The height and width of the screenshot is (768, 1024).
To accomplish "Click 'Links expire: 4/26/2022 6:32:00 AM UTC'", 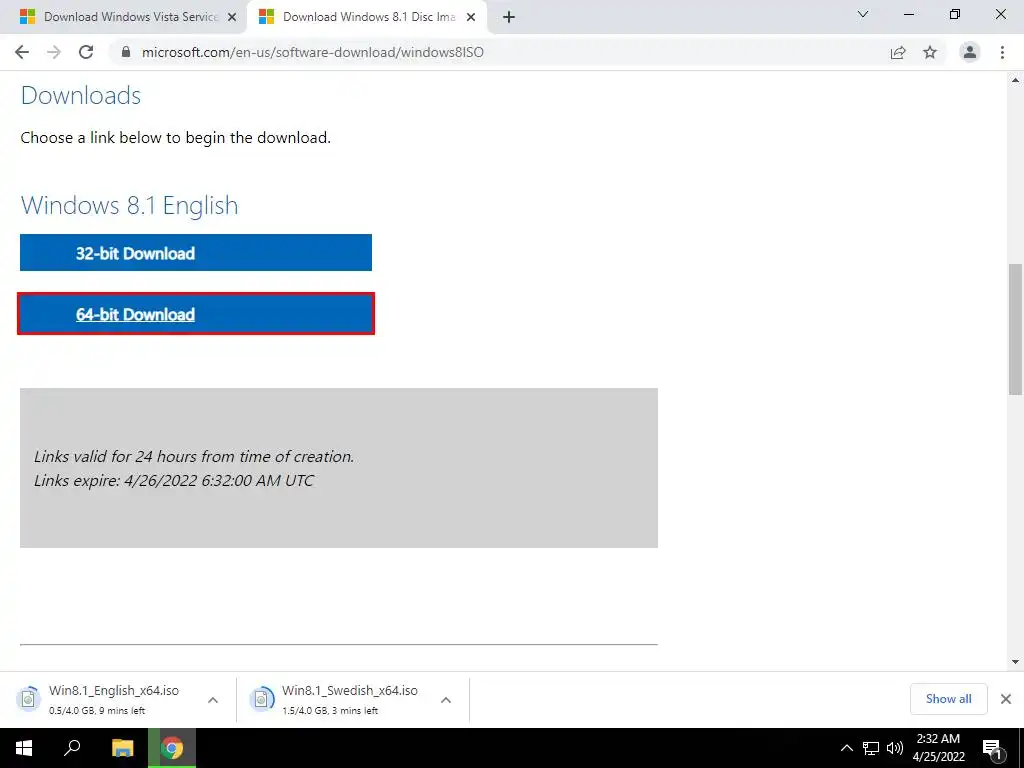I will pos(174,481).
